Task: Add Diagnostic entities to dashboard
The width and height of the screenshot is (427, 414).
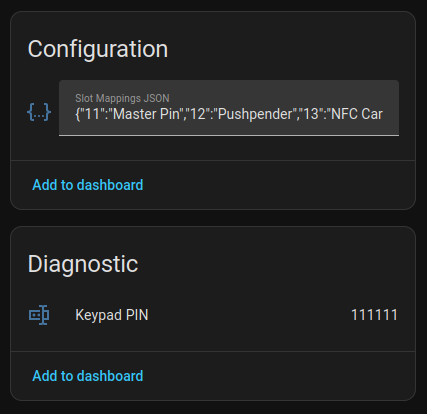Action: 88,376
